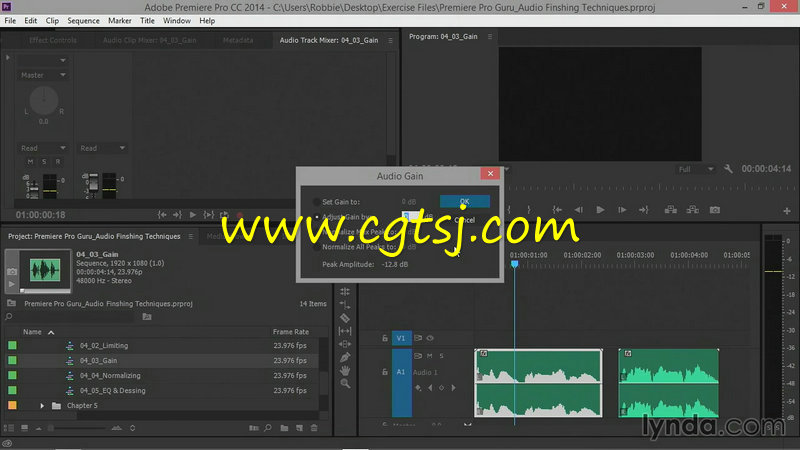
Task: Open the second Read automation mode dropdown
Action: tap(102, 148)
